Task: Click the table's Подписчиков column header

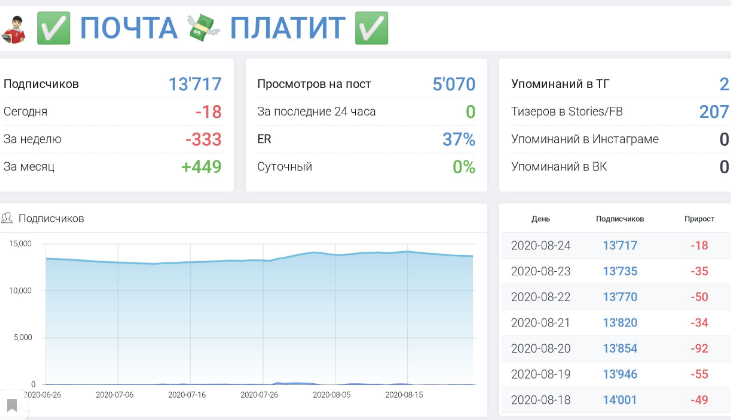Action: point(620,219)
